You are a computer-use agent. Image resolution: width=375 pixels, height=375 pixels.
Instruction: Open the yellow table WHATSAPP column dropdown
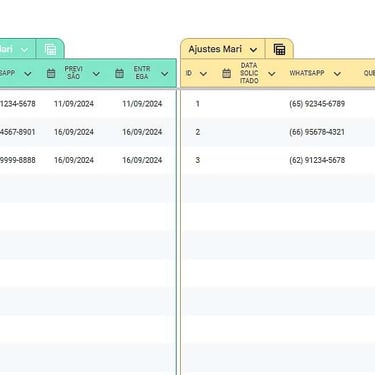click(337, 74)
